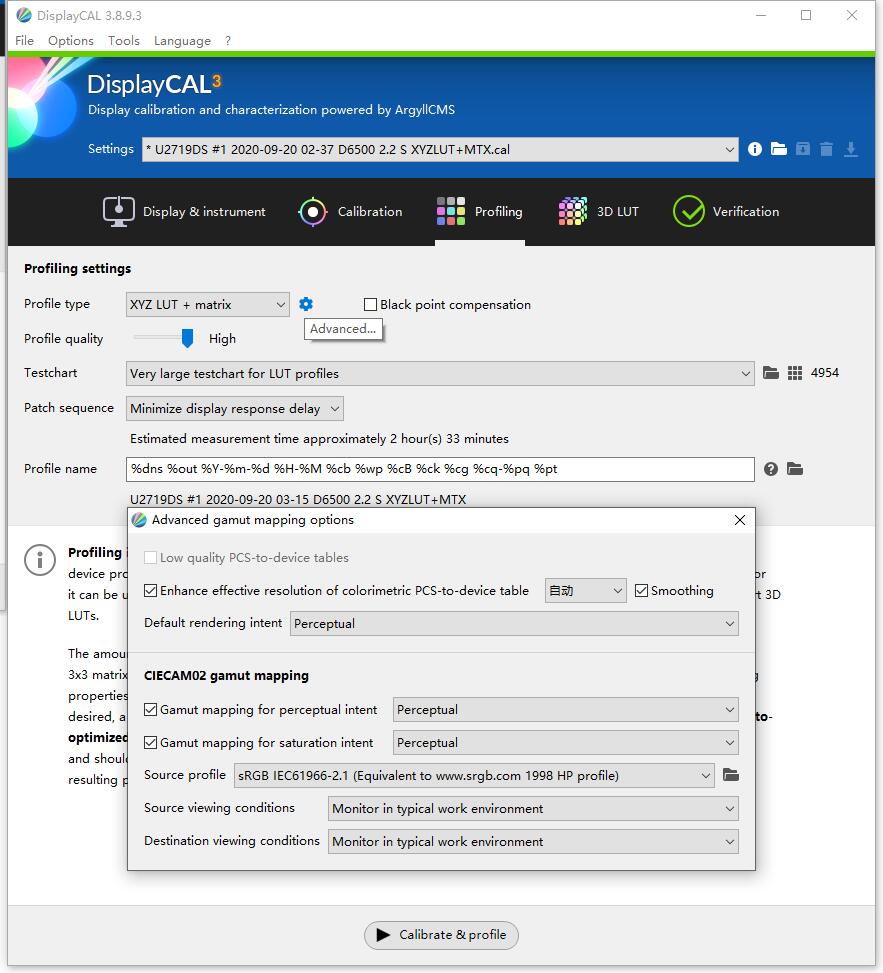Click the gamut mapping dialog app icon
This screenshot has width=883, height=973.
[139, 520]
